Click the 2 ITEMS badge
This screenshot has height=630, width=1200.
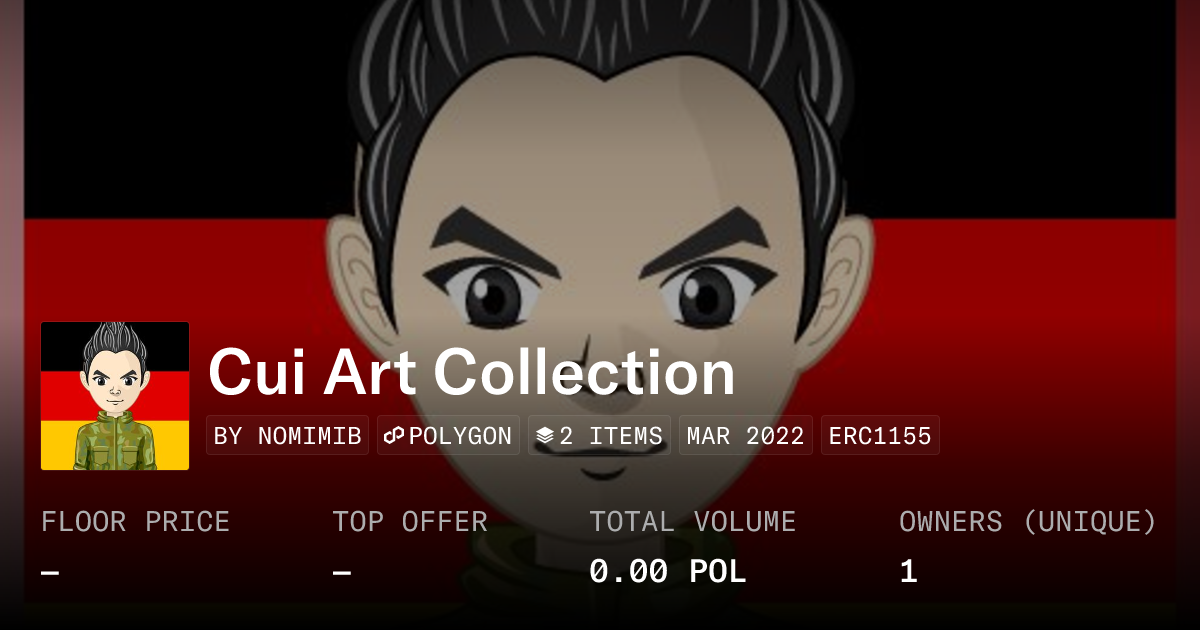pyautogui.click(x=599, y=436)
